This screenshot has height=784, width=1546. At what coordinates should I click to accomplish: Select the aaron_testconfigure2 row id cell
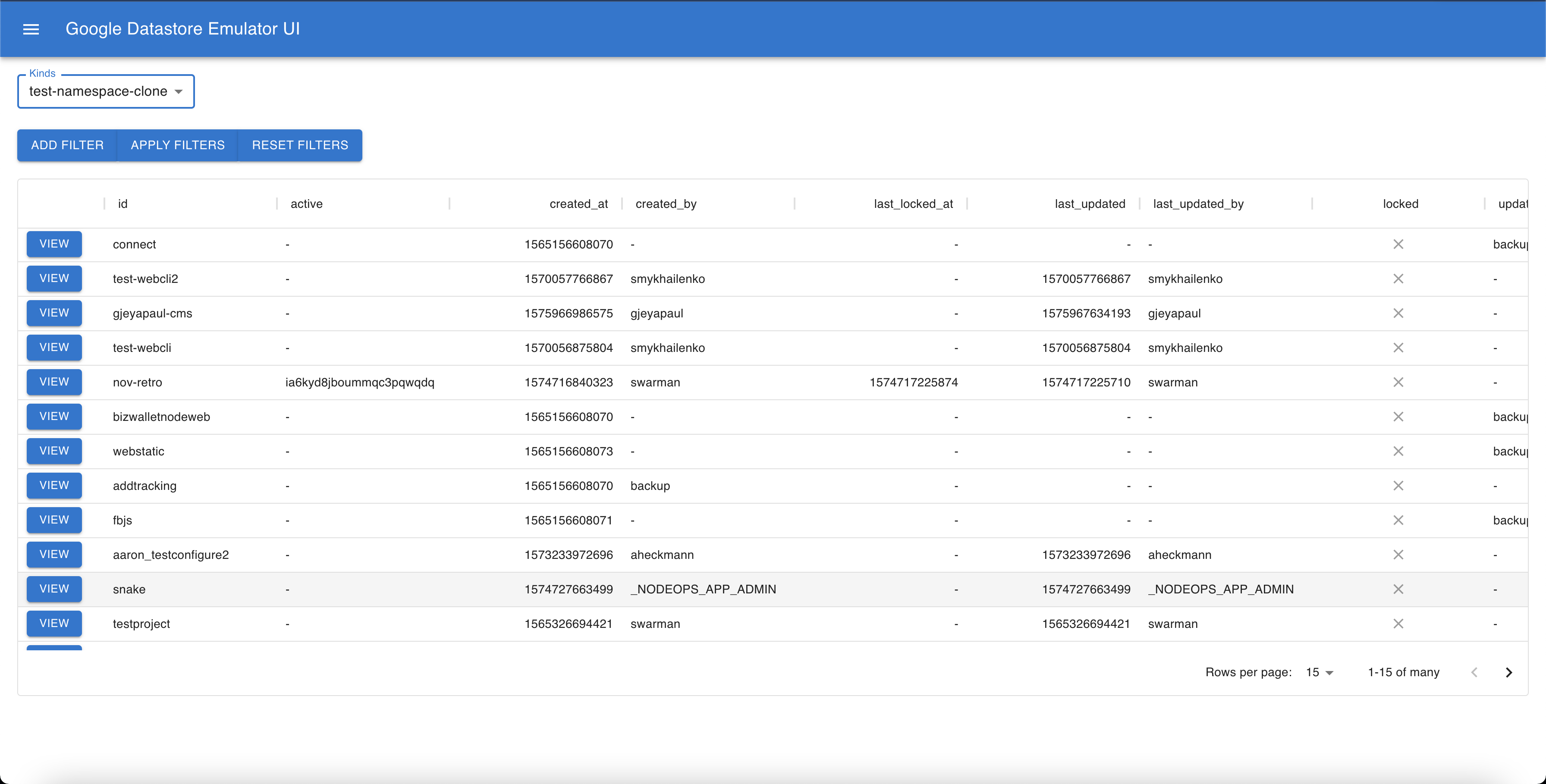170,555
